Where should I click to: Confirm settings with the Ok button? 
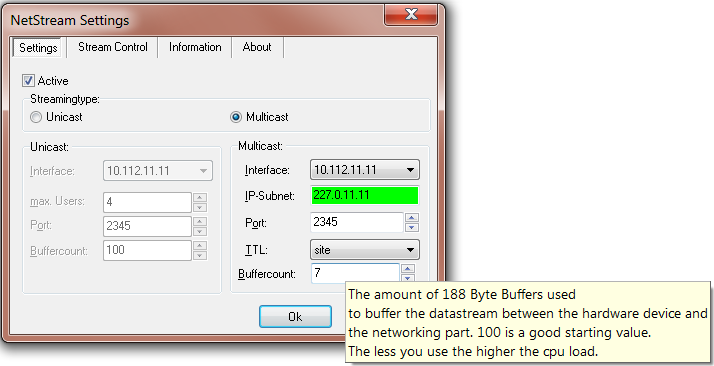(x=295, y=316)
